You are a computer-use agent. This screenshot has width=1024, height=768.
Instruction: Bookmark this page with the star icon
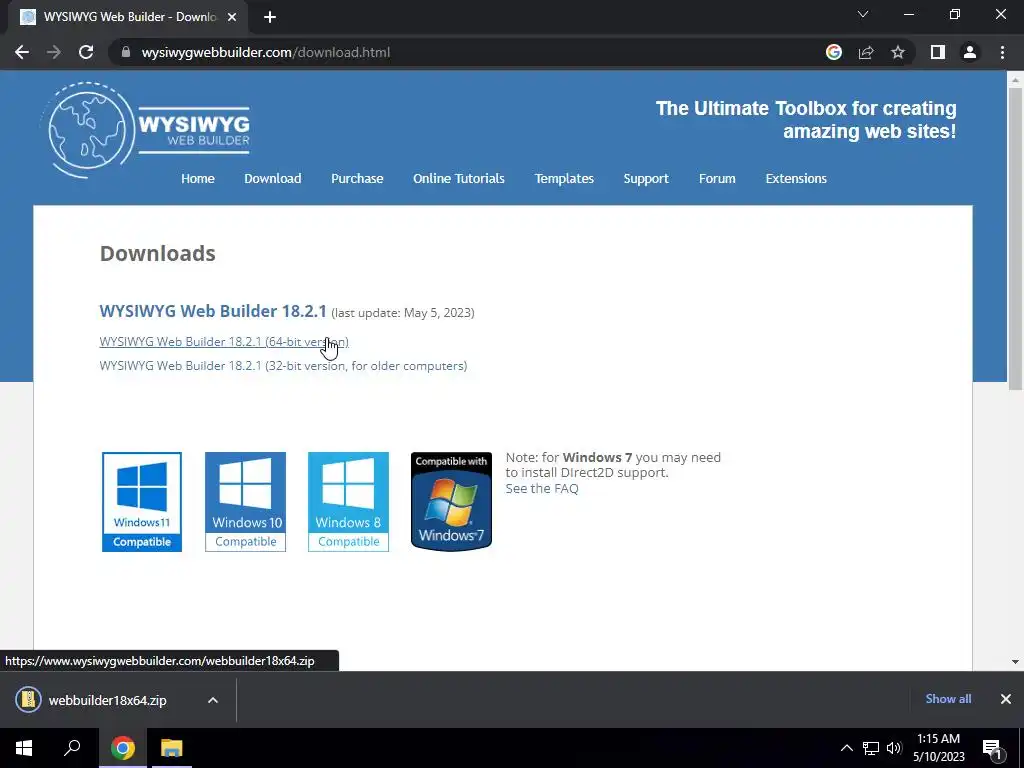[x=898, y=52]
